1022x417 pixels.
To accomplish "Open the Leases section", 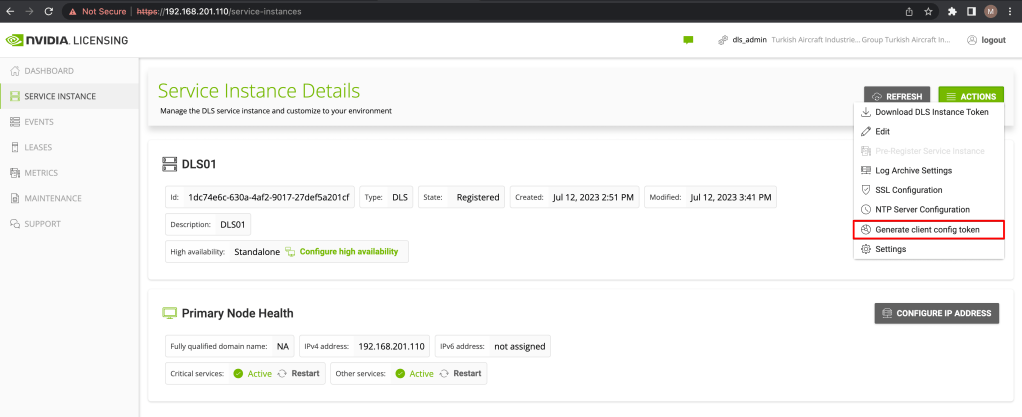I will coord(38,147).
